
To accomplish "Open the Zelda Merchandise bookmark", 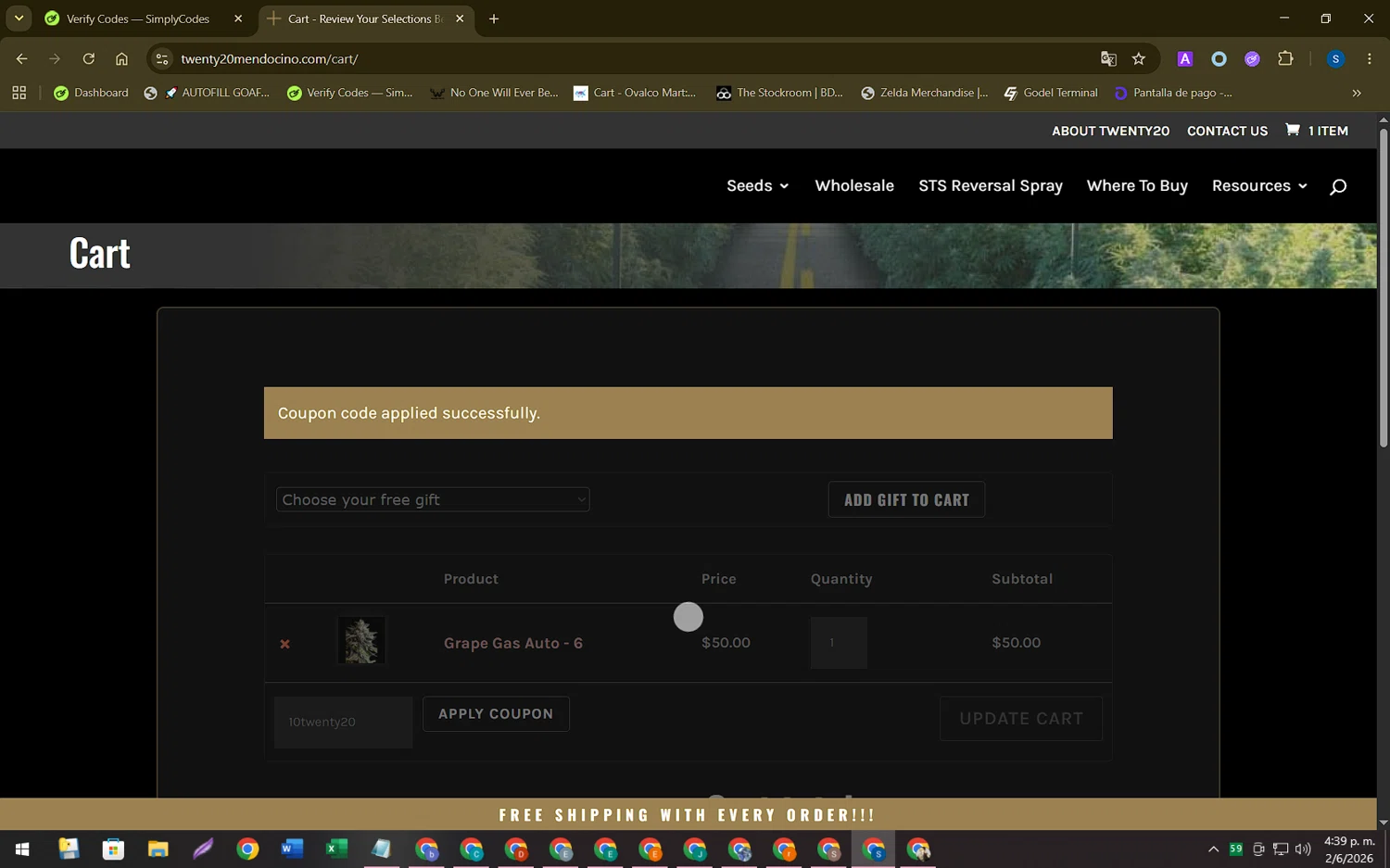I will 925,93.
